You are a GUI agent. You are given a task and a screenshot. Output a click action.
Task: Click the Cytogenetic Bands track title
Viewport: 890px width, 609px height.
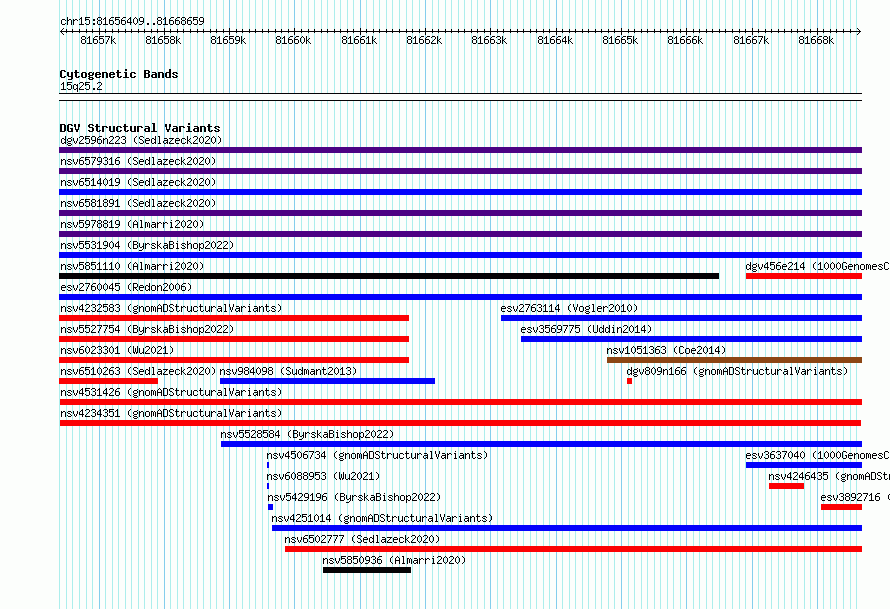pyautogui.click(x=119, y=74)
